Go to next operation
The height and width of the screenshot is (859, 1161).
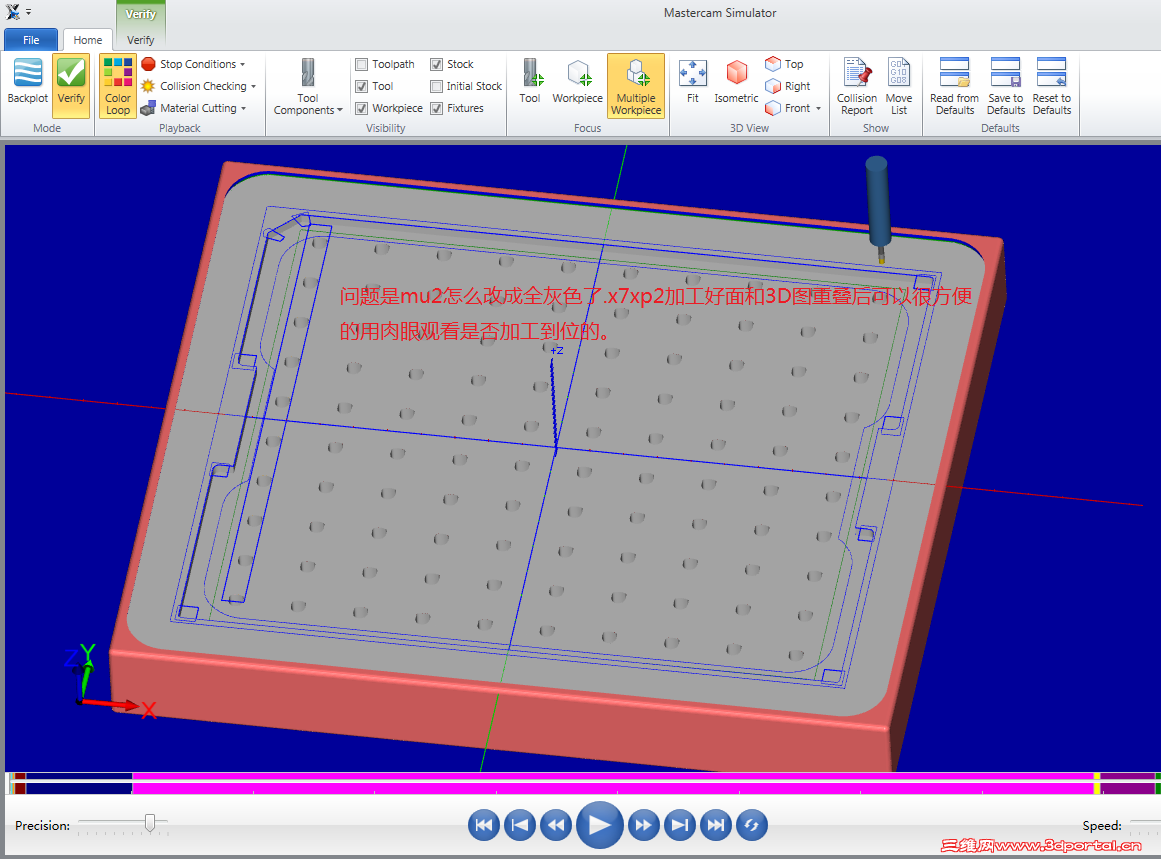pos(680,825)
